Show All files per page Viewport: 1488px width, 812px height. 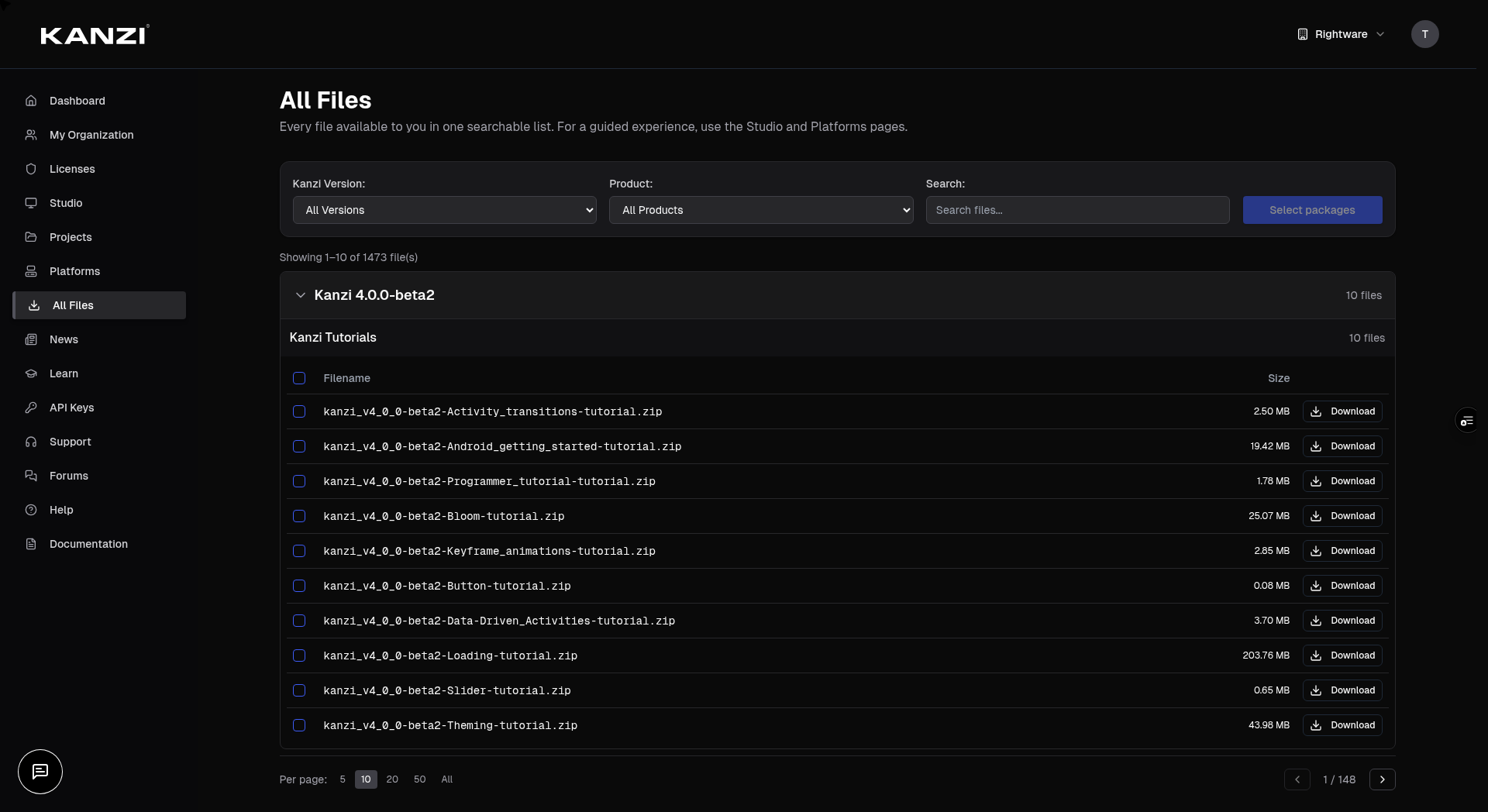point(447,779)
